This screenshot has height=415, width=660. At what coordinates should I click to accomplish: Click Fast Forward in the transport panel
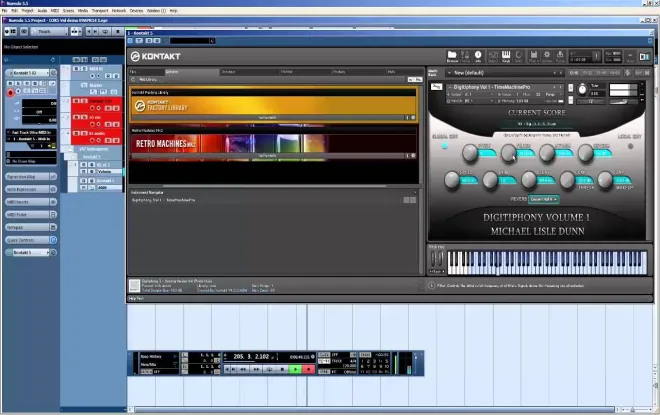256,369
